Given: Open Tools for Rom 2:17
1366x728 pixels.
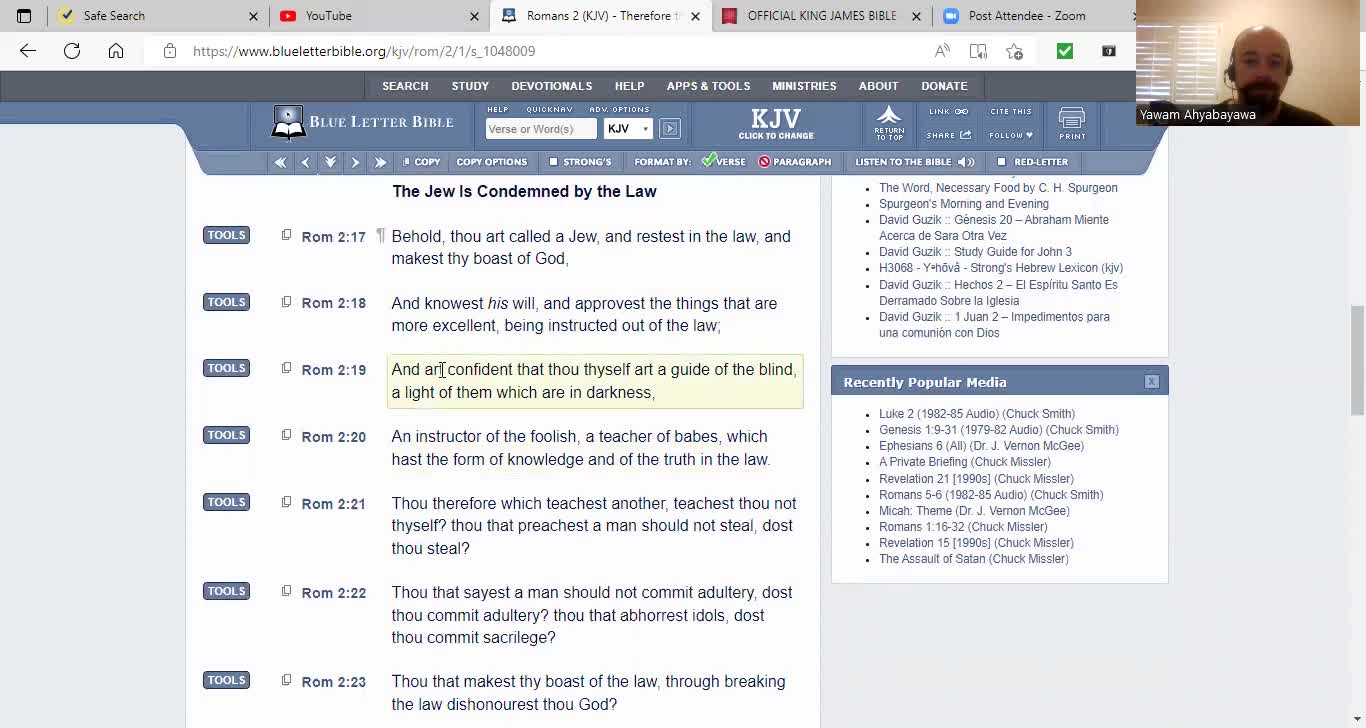Looking at the screenshot, I should [226, 235].
